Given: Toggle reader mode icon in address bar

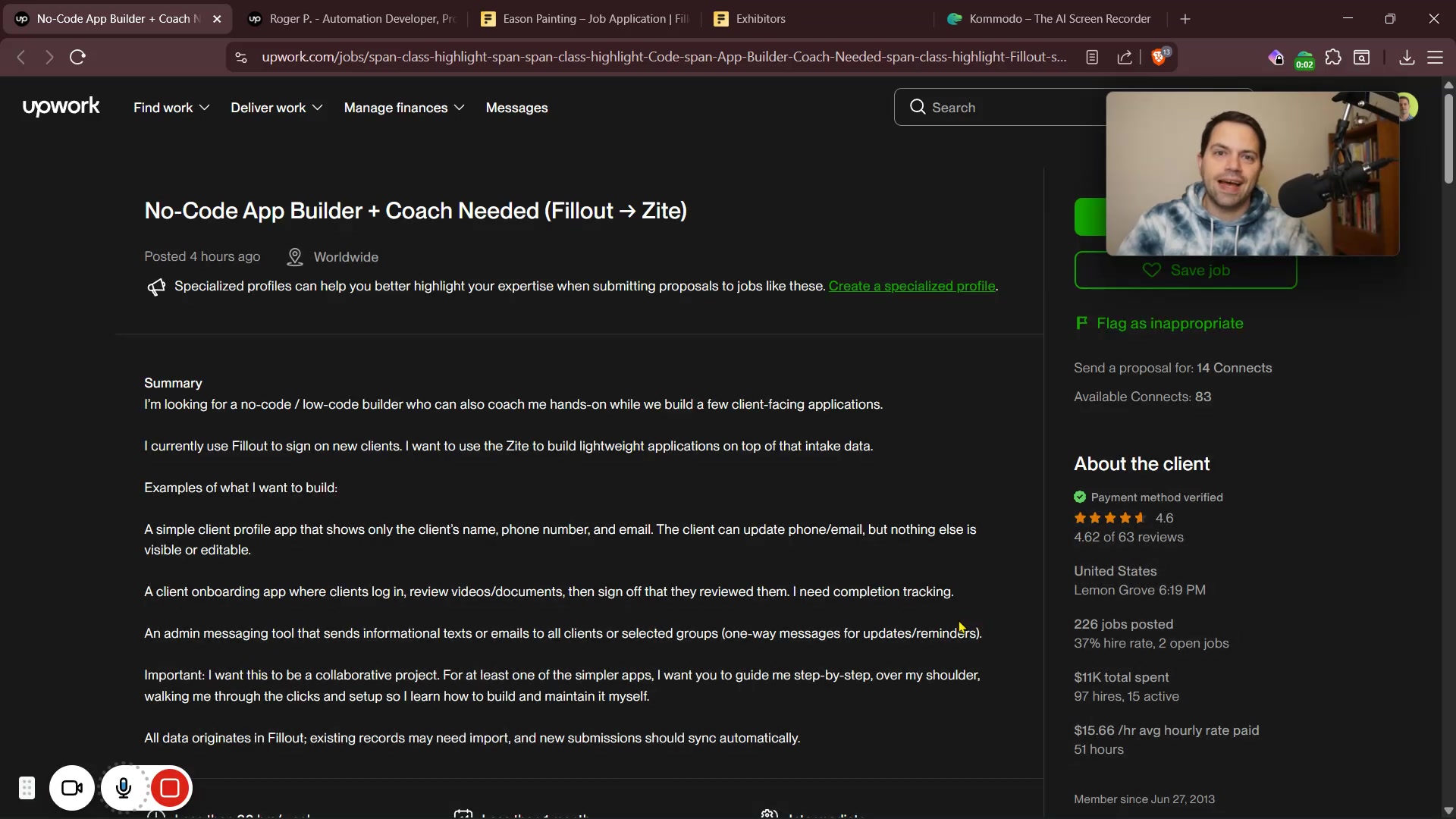Looking at the screenshot, I should (1092, 57).
